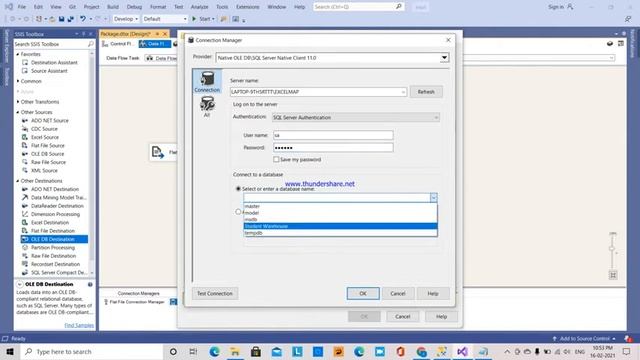Enable the Save my password checkbox

[276, 160]
